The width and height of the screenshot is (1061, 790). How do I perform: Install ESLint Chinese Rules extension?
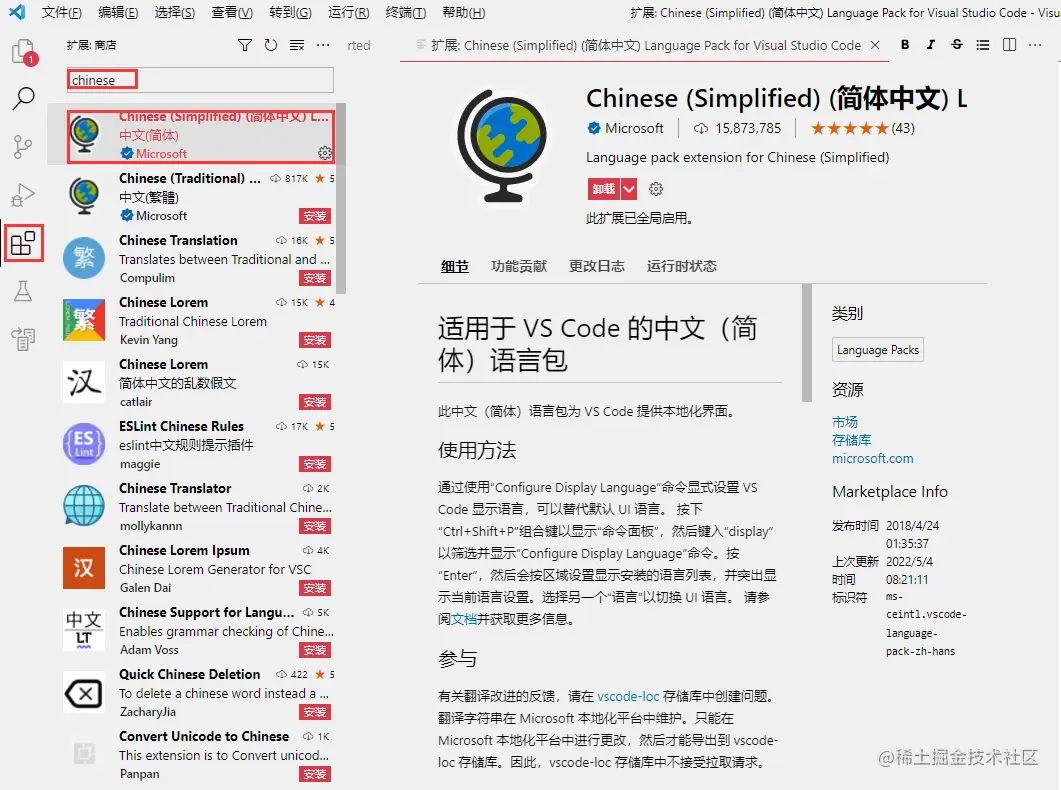click(315, 464)
